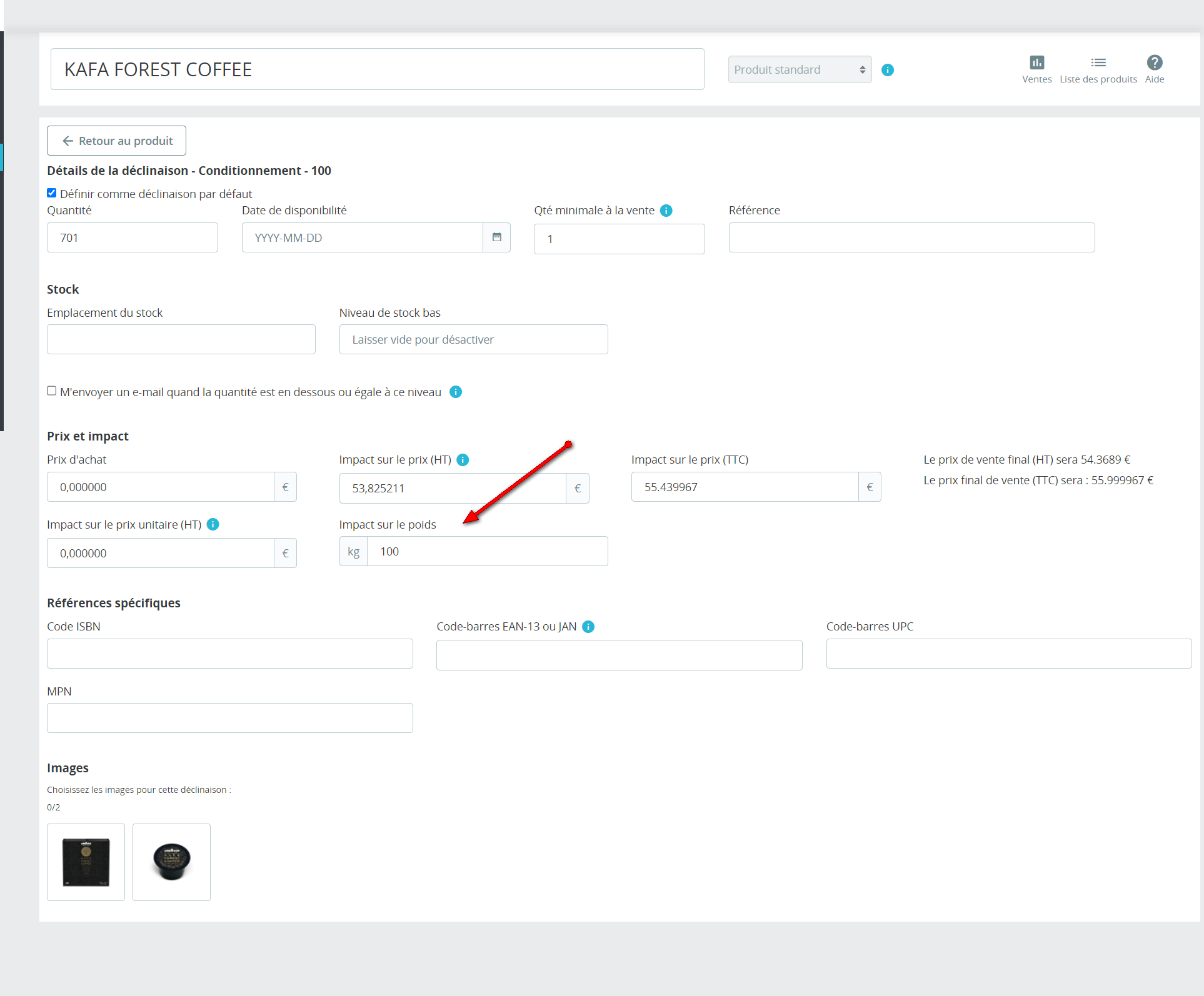Enable the low-stock e-mail notification checkbox
1204x996 pixels.
[52, 391]
